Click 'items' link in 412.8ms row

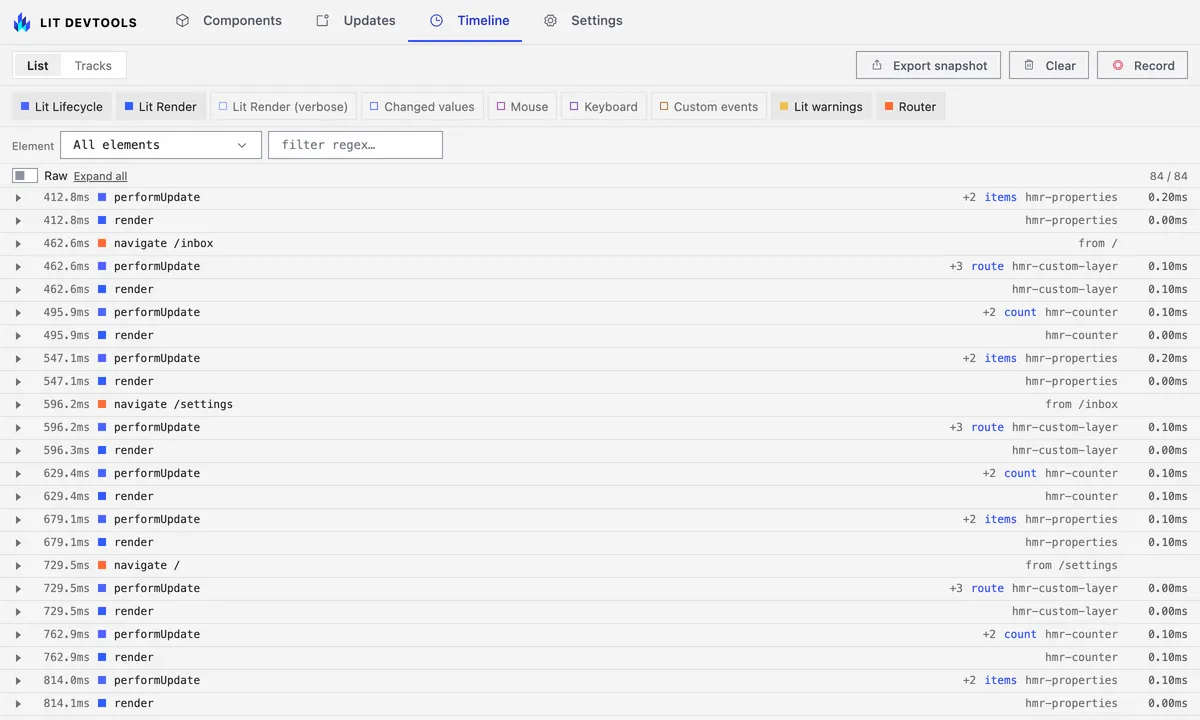pos(1001,197)
